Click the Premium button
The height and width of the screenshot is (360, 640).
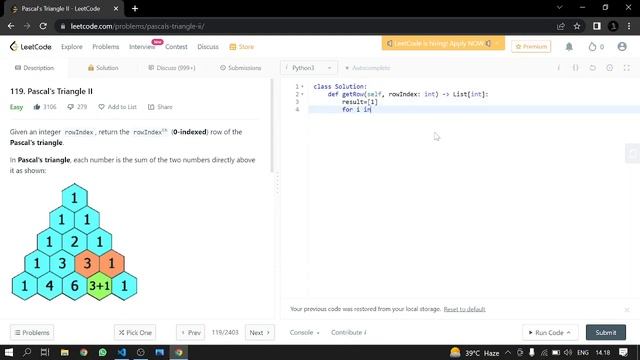point(531,47)
